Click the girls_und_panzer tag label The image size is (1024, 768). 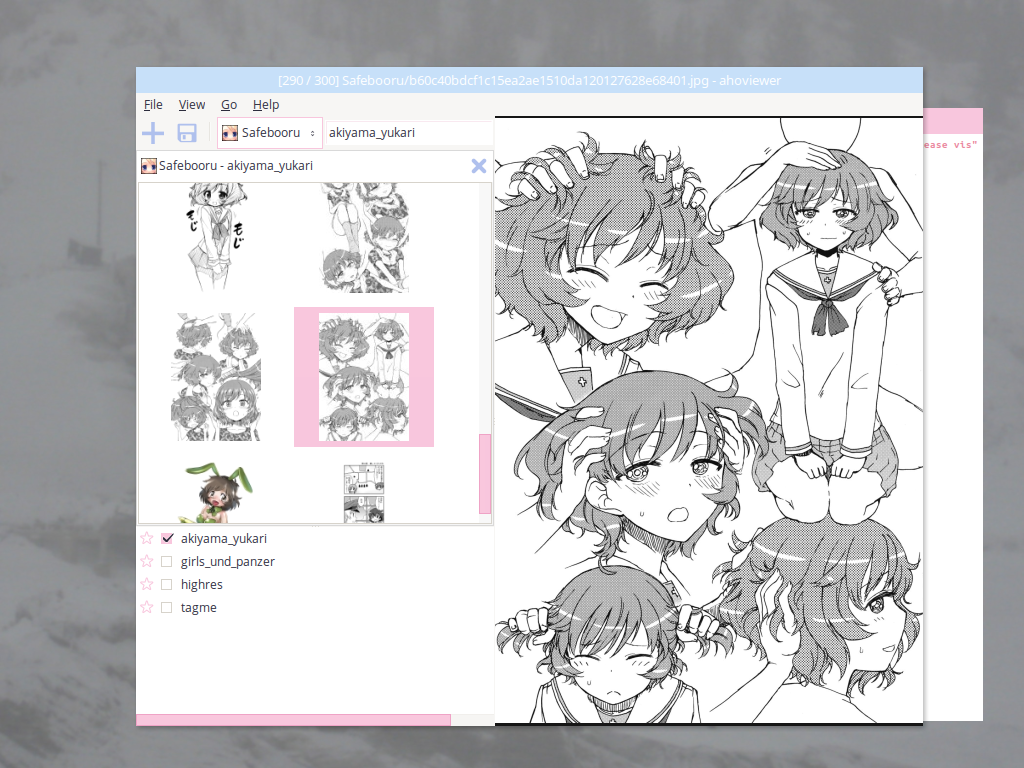(227, 561)
